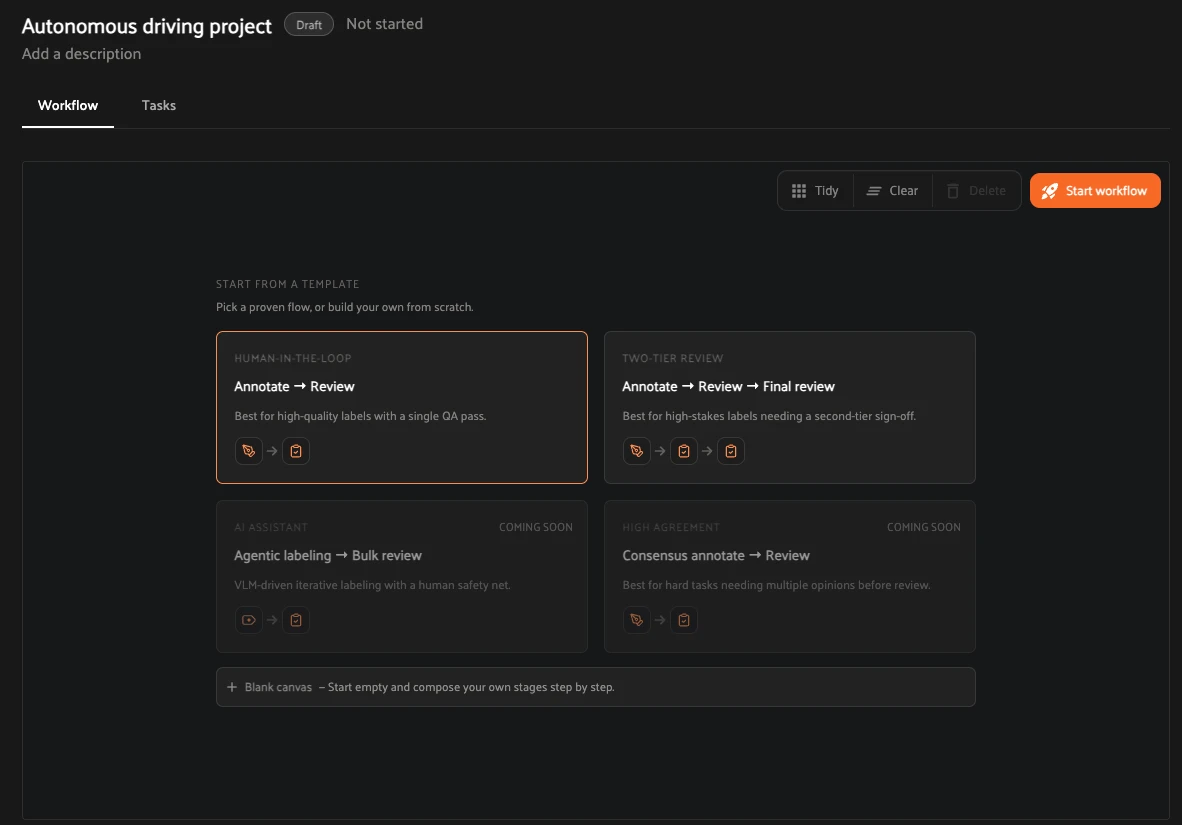This screenshot has height=825, width=1182.
Task: Click the Not started status text
Action: [x=384, y=24]
